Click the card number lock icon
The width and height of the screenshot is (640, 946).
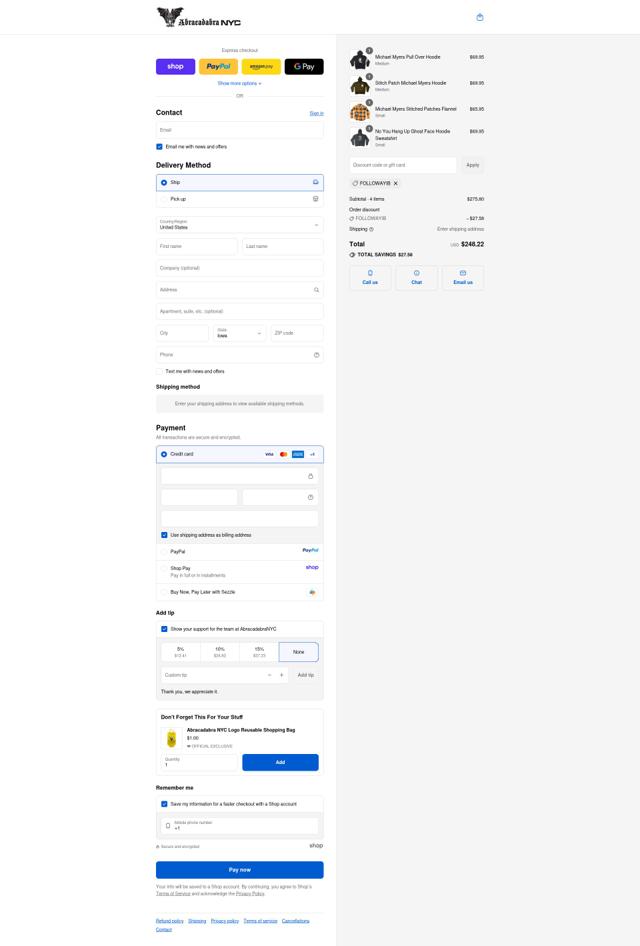(310, 476)
